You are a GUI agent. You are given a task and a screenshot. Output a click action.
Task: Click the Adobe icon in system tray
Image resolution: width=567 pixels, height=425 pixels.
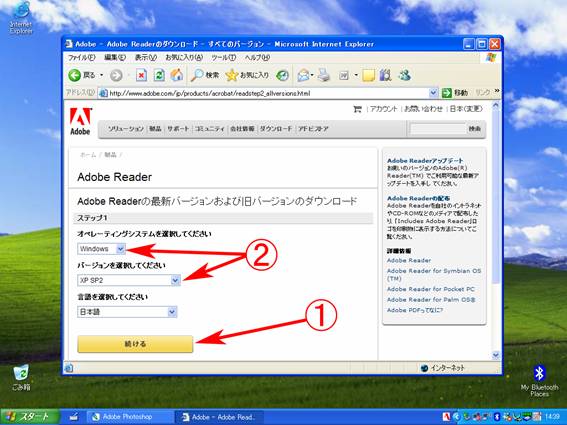pyautogui.click(x=446, y=417)
